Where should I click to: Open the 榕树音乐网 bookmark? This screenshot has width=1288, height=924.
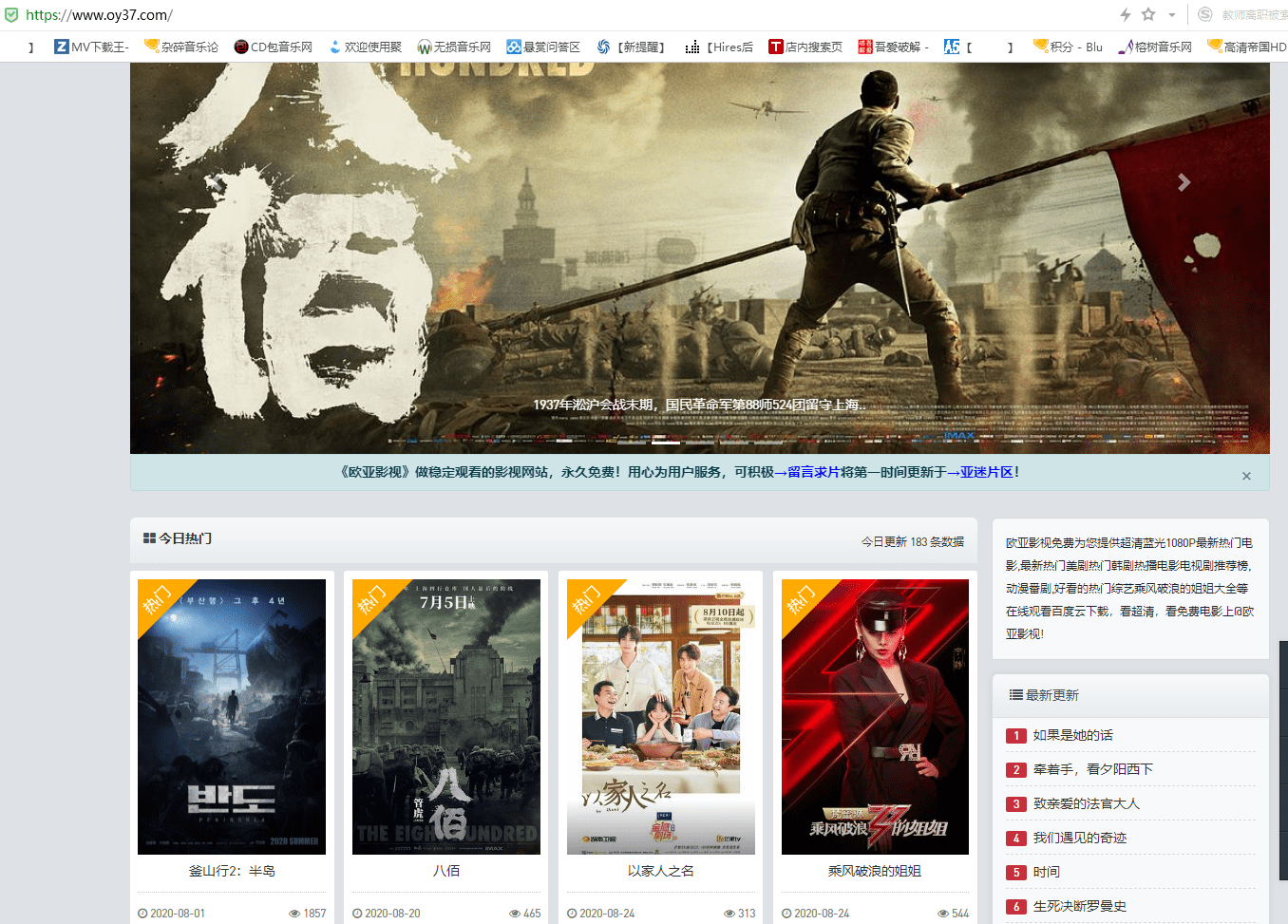(1155, 47)
